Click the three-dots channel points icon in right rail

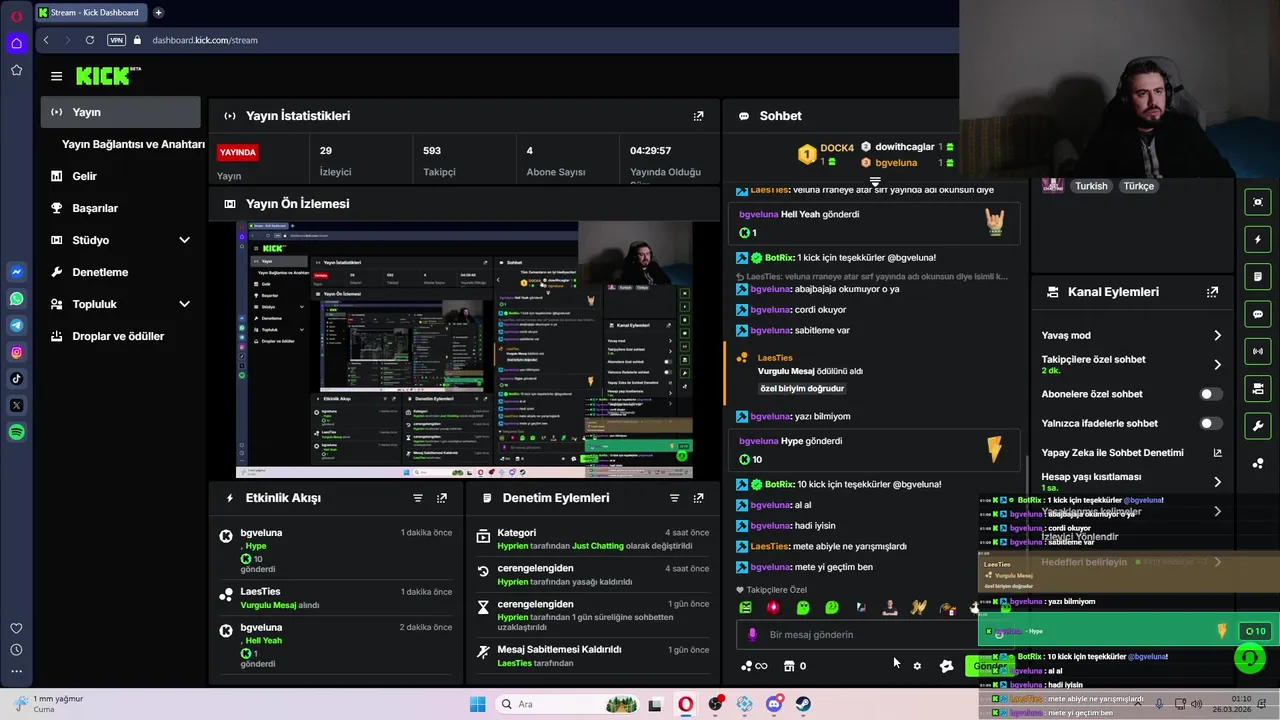[1258, 464]
